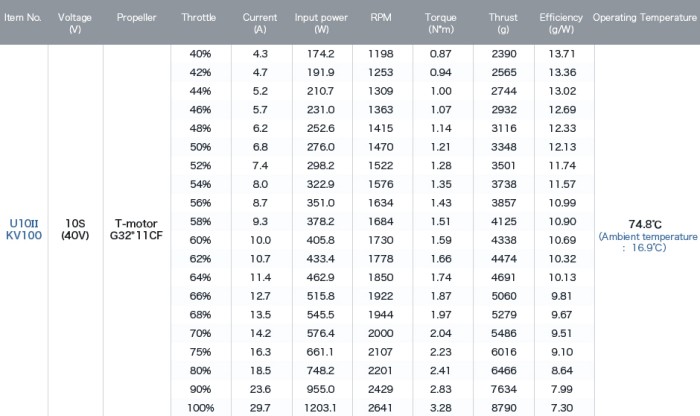Select the Torque (N*m) column header
This screenshot has width=700, height=416.
click(441, 23)
